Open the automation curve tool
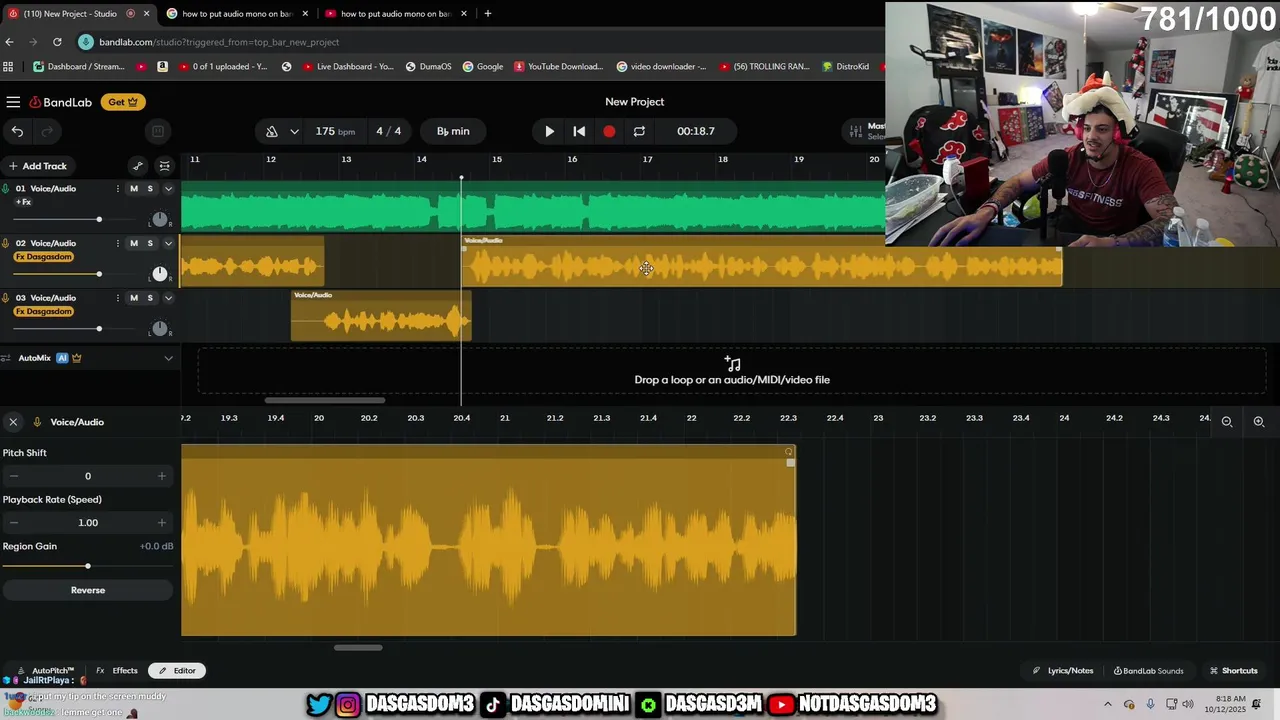Viewport: 1280px width, 720px height. coord(138,166)
